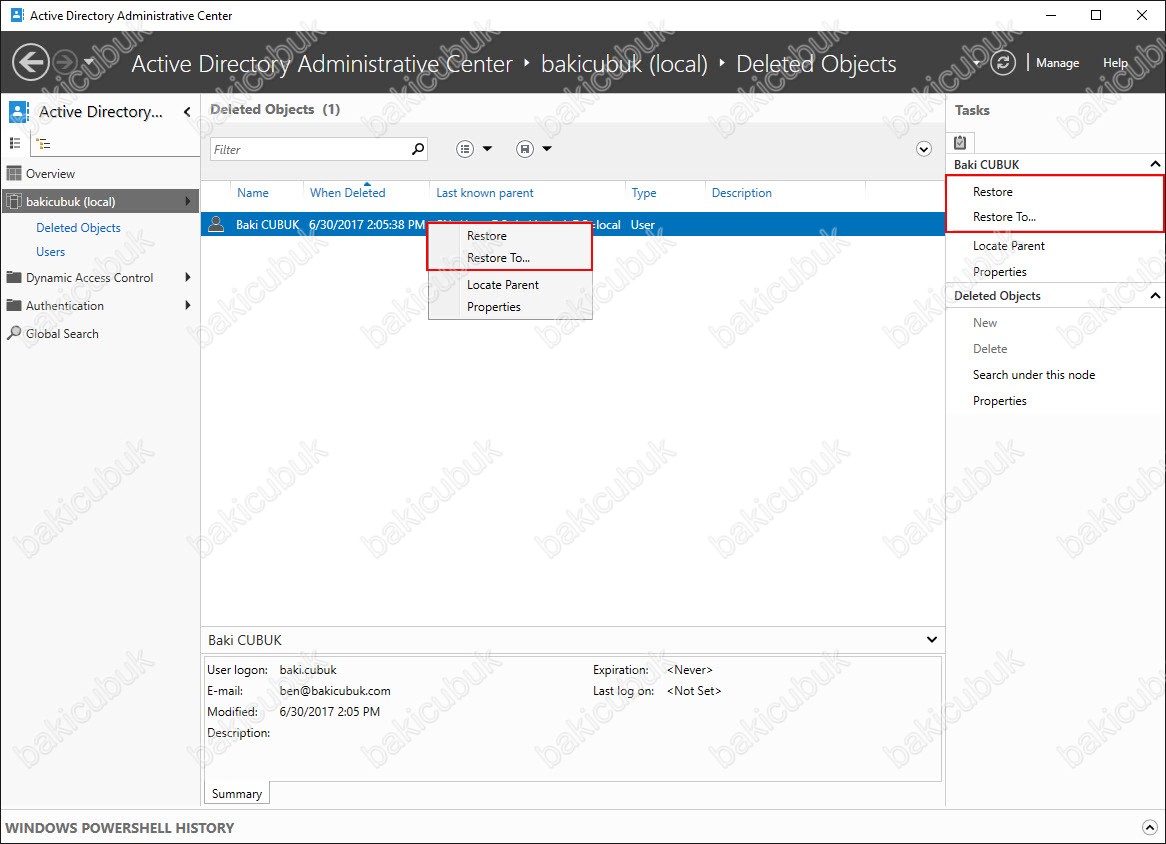The image size is (1166, 844).
Task: Open the header dropdown beside refresh
Action: click(977, 62)
